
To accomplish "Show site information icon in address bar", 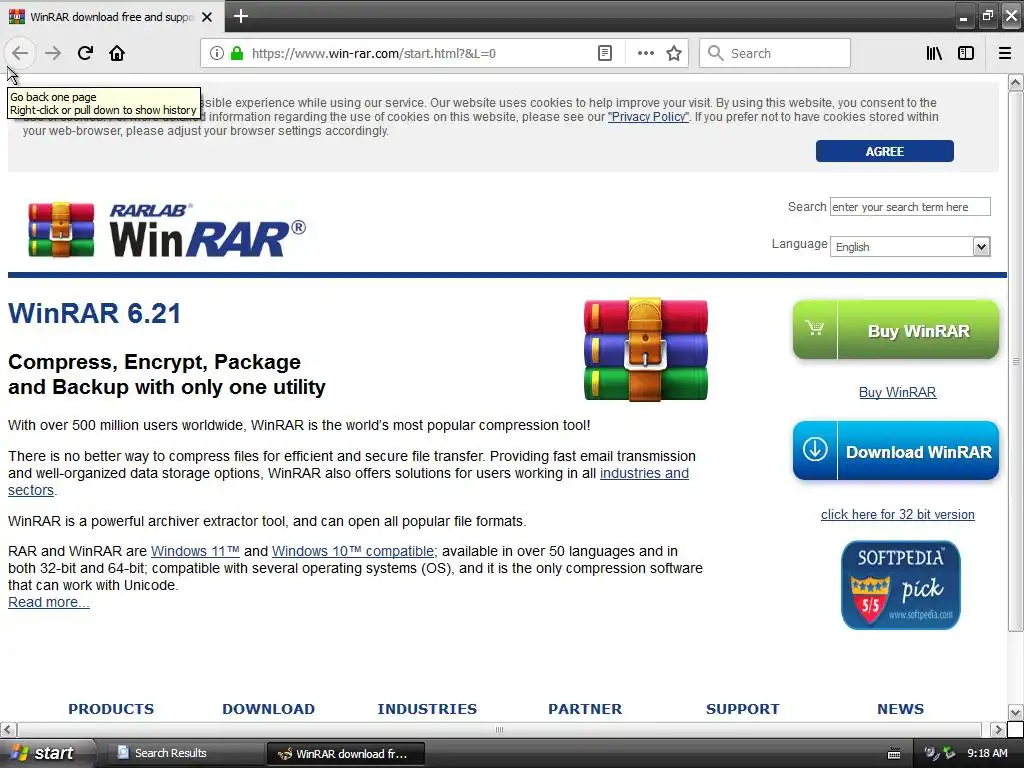I will click(x=217, y=53).
